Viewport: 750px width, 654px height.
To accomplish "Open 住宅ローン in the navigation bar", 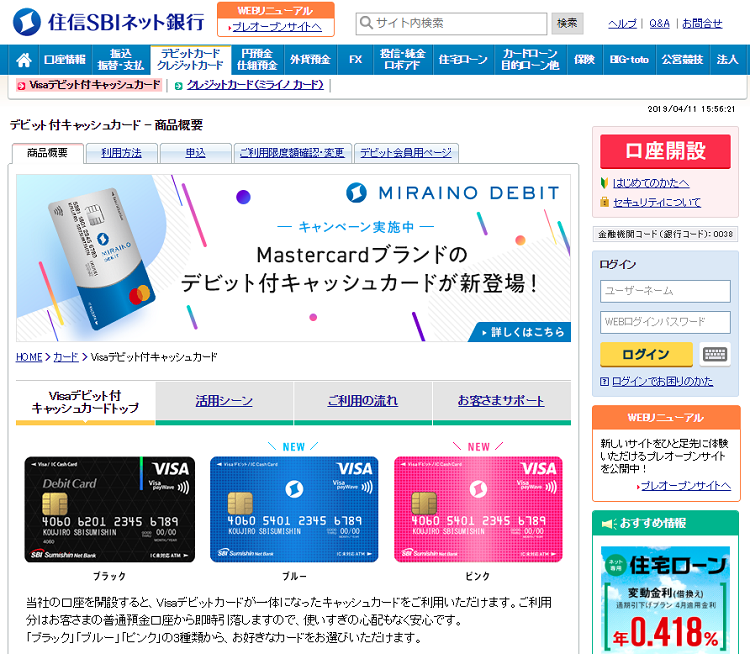I will pos(463,60).
